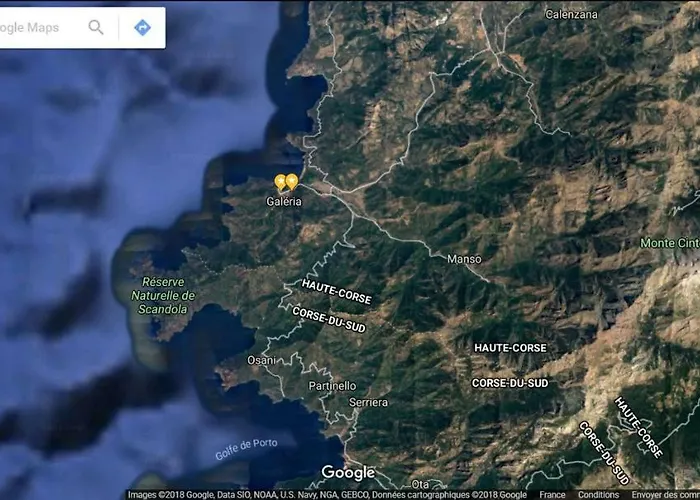Open directions with the blue arrow icon
700x500 pixels.
coord(142,27)
